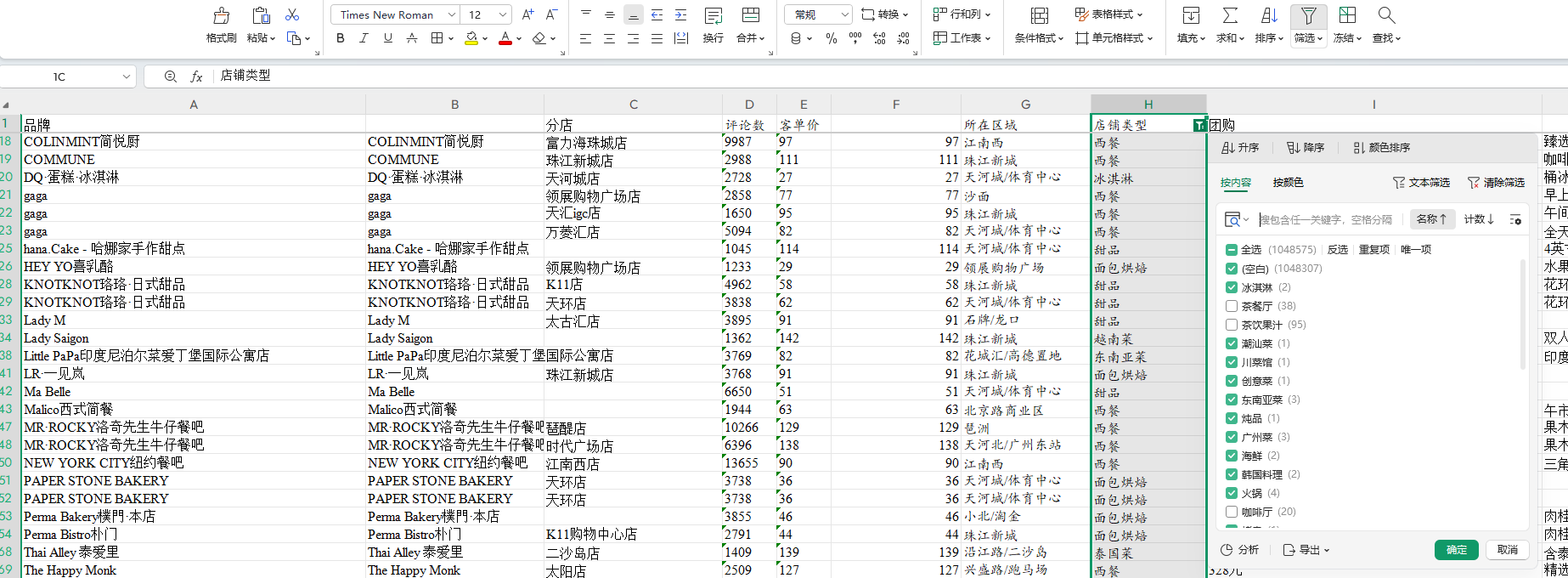The width and height of the screenshot is (1568, 578).
Task: Click the Wrap Text (换行) icon
Action: pos(713,15)
